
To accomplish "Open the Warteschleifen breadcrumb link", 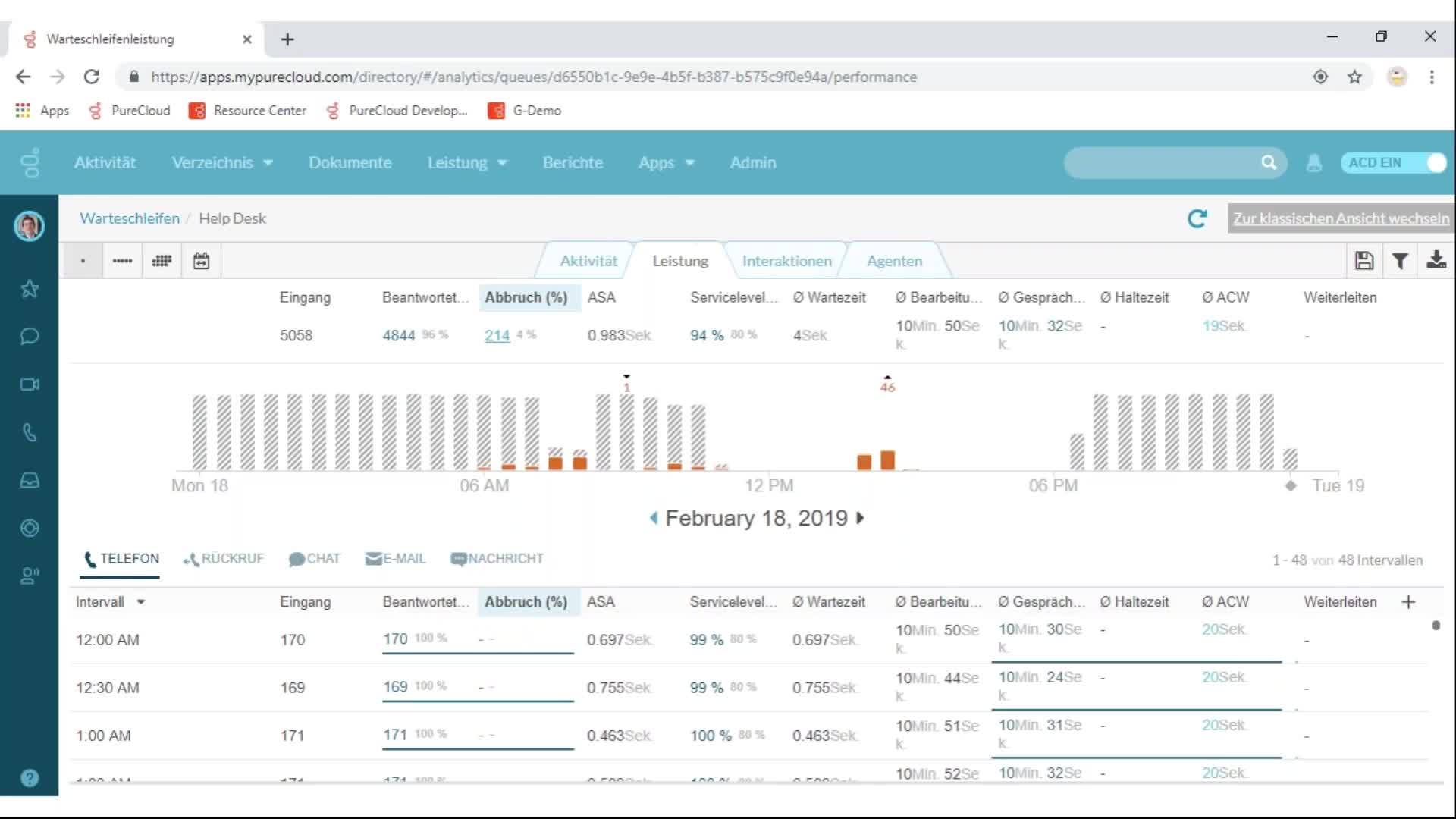I will [x=130, y=218].
